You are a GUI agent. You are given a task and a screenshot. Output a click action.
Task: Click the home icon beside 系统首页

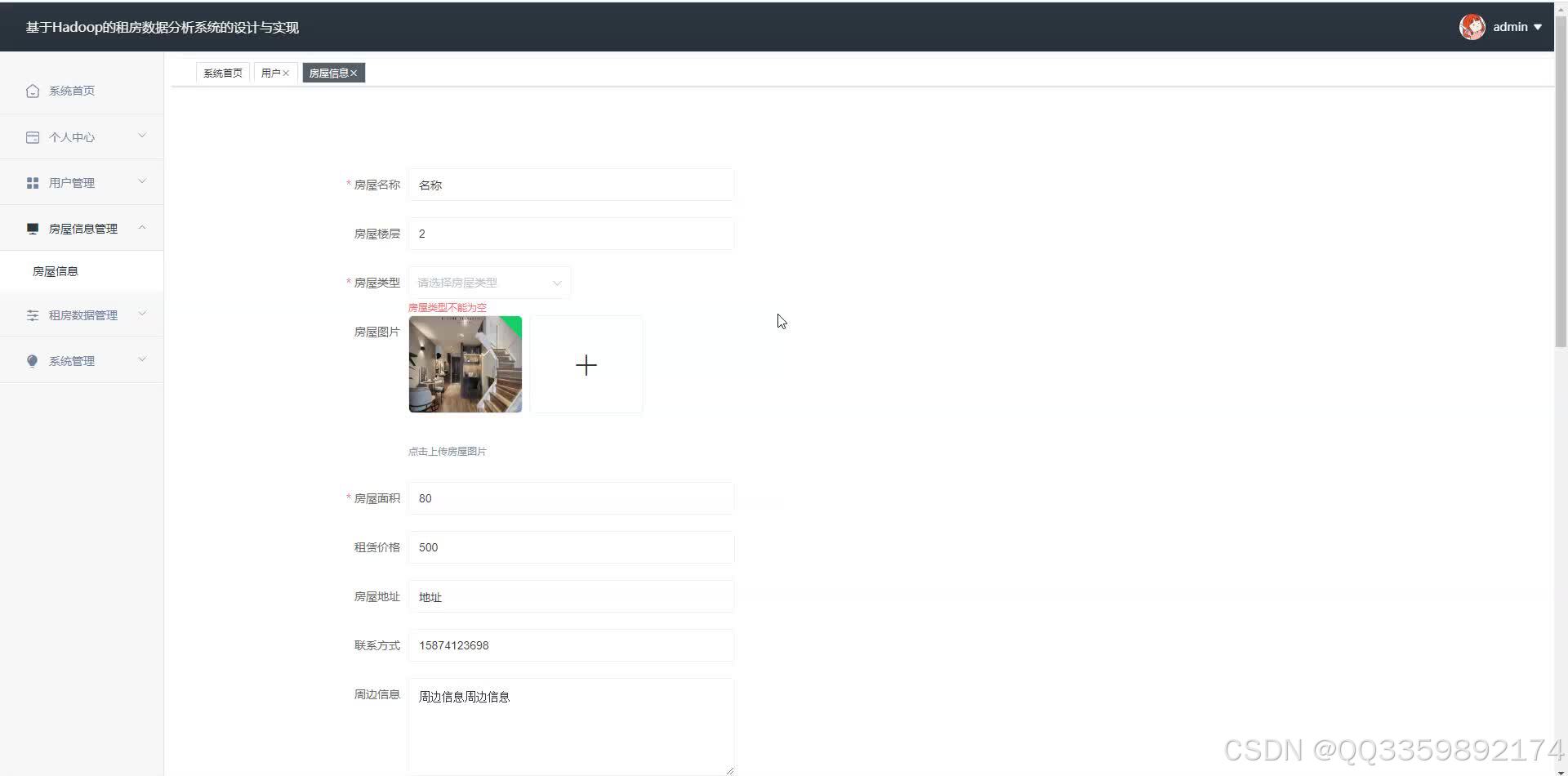(33, 91)
